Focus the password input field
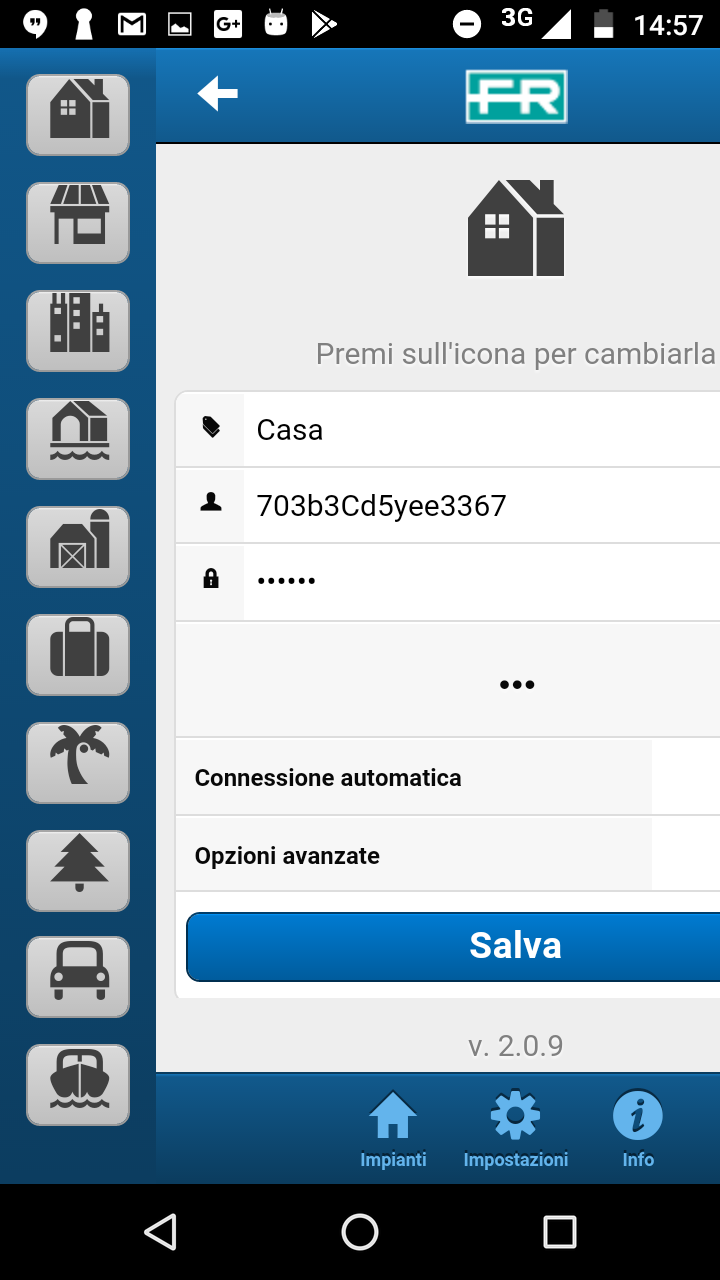The width and height of the screenshot is (720, 1280). (x=480, y=581)
